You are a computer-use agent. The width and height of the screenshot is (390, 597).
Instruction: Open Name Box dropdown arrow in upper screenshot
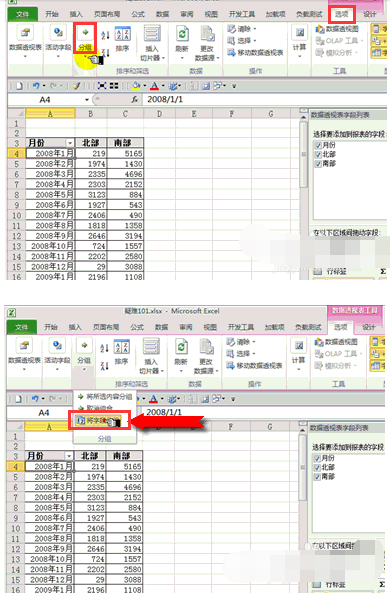coord(87,100)
